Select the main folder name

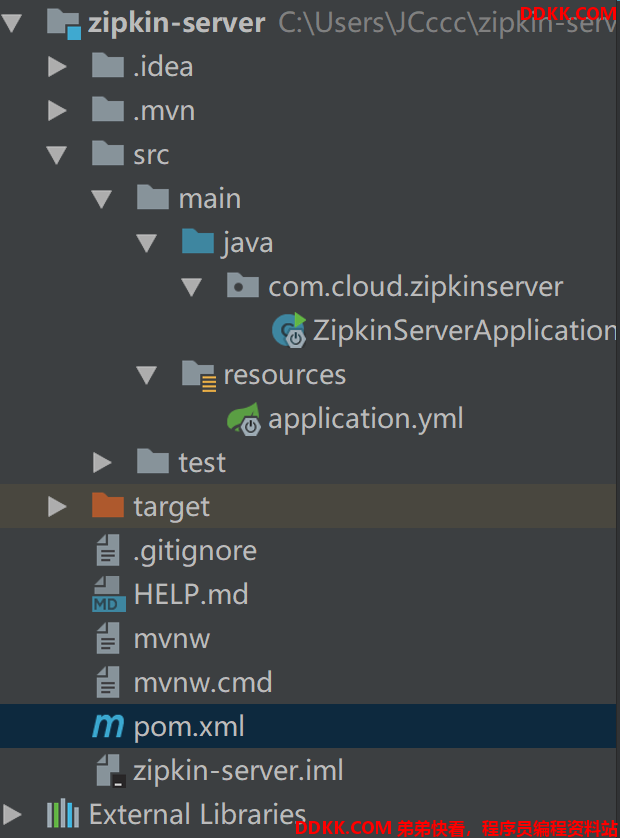tap(210, 198)
